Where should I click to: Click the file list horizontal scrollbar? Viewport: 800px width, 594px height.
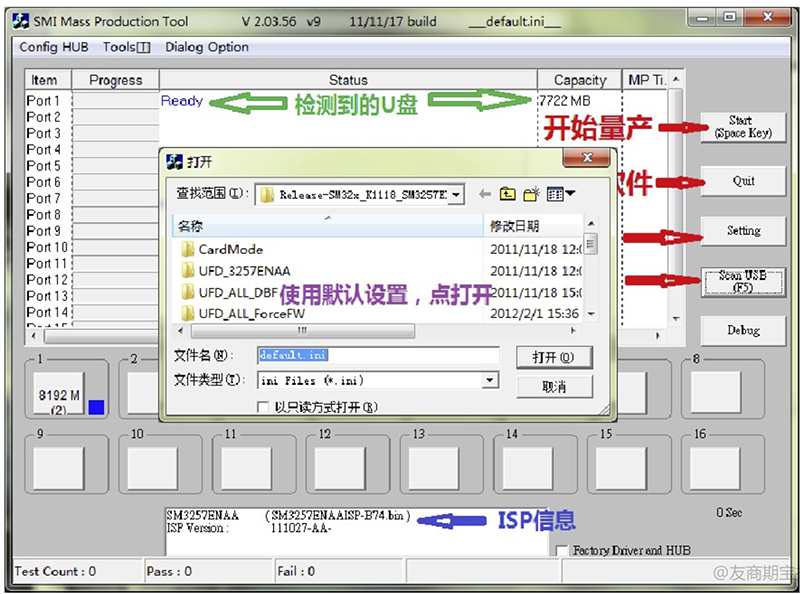303,331
